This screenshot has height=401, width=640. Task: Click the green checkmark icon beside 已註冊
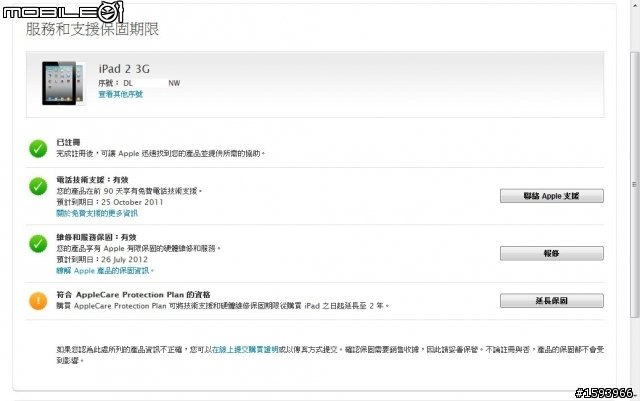coord(38,149)
